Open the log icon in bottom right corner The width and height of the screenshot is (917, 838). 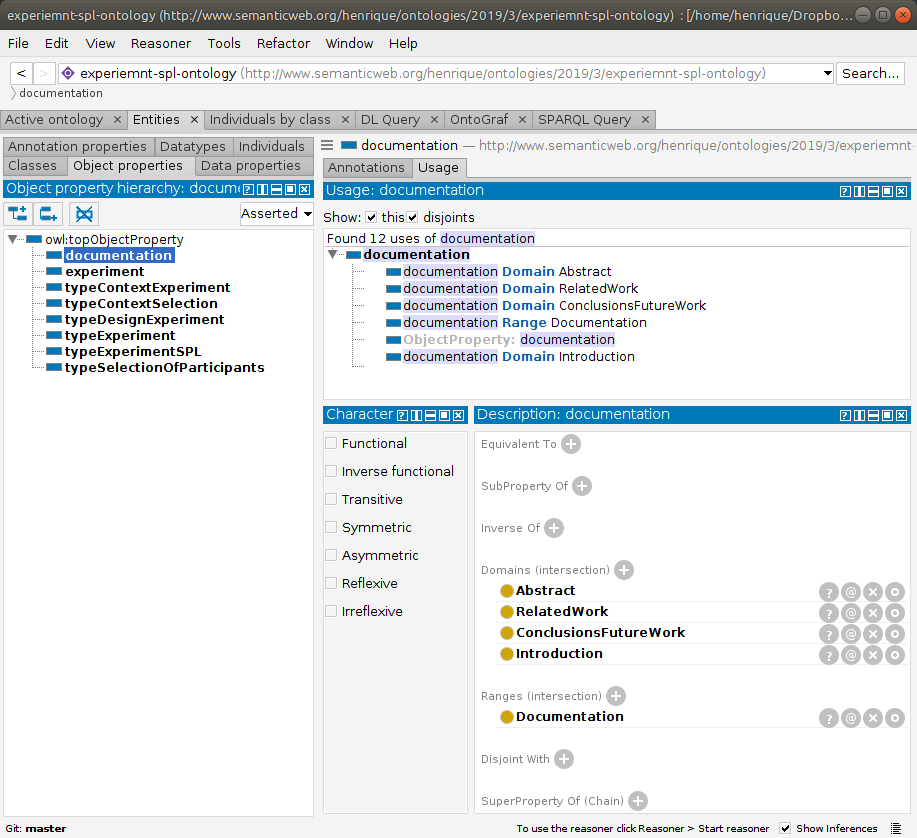(895, 828)
